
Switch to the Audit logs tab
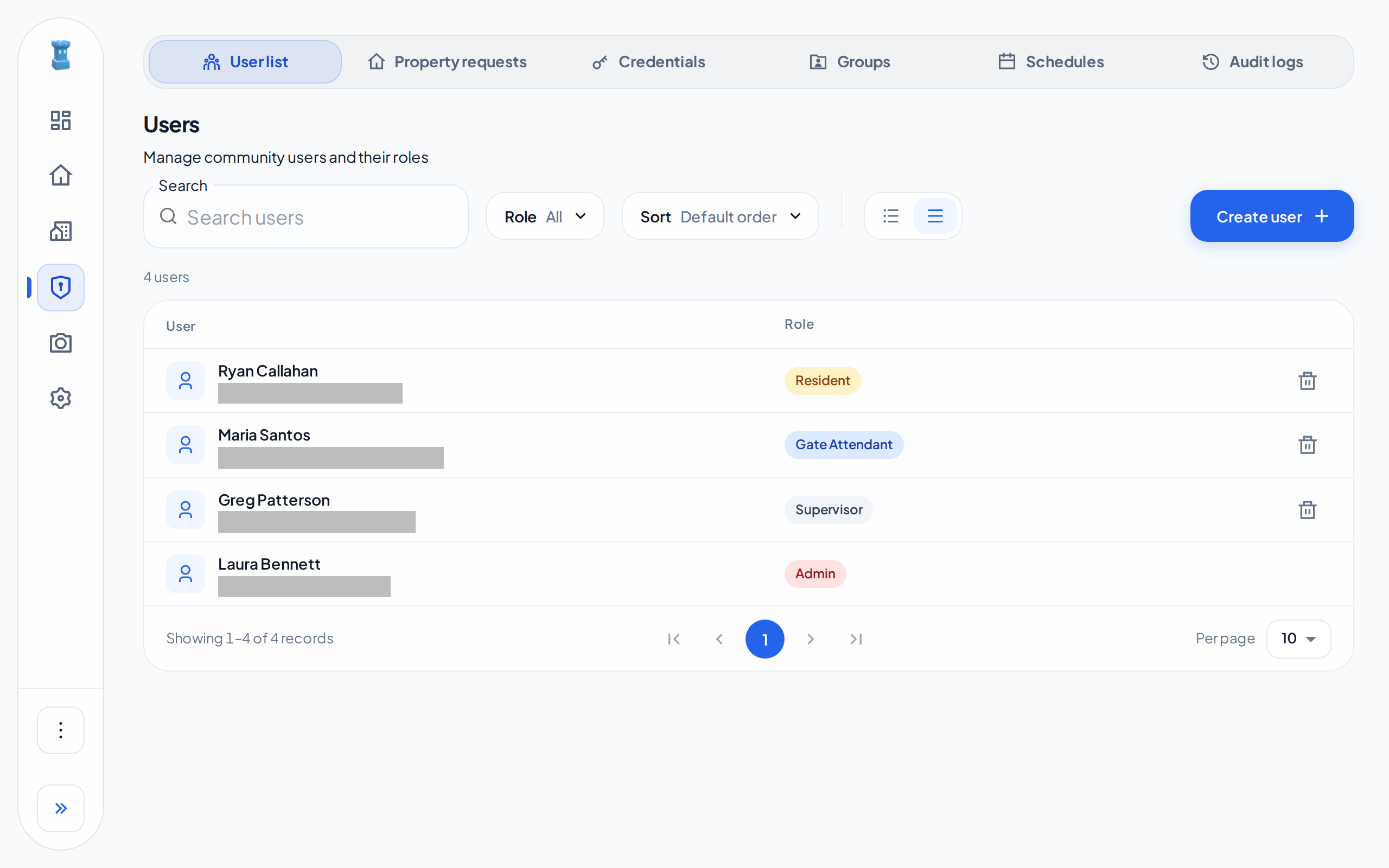pyautogui.click(x=1253, y=61)
